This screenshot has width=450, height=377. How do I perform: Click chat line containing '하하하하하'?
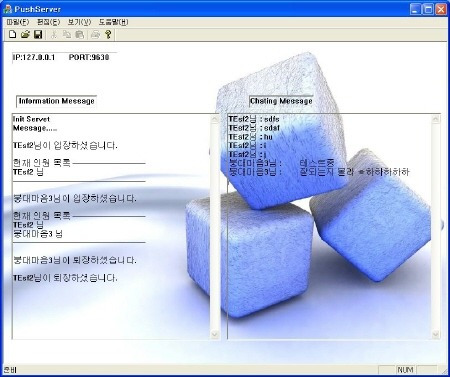coord(319,172)
